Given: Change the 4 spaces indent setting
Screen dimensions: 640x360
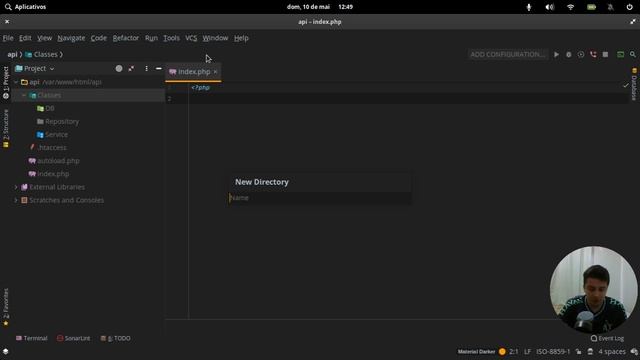Looking at the screenshot, I should tap(611, 351).
